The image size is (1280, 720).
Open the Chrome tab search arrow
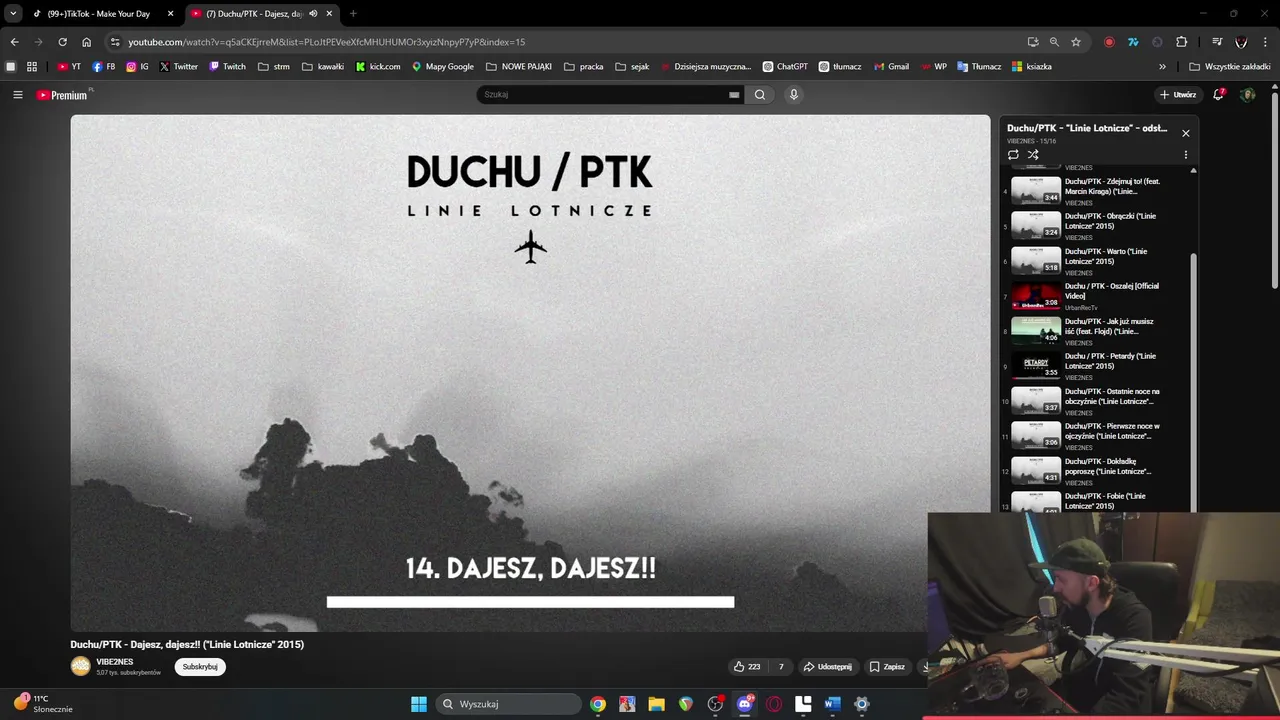(13, 14)
